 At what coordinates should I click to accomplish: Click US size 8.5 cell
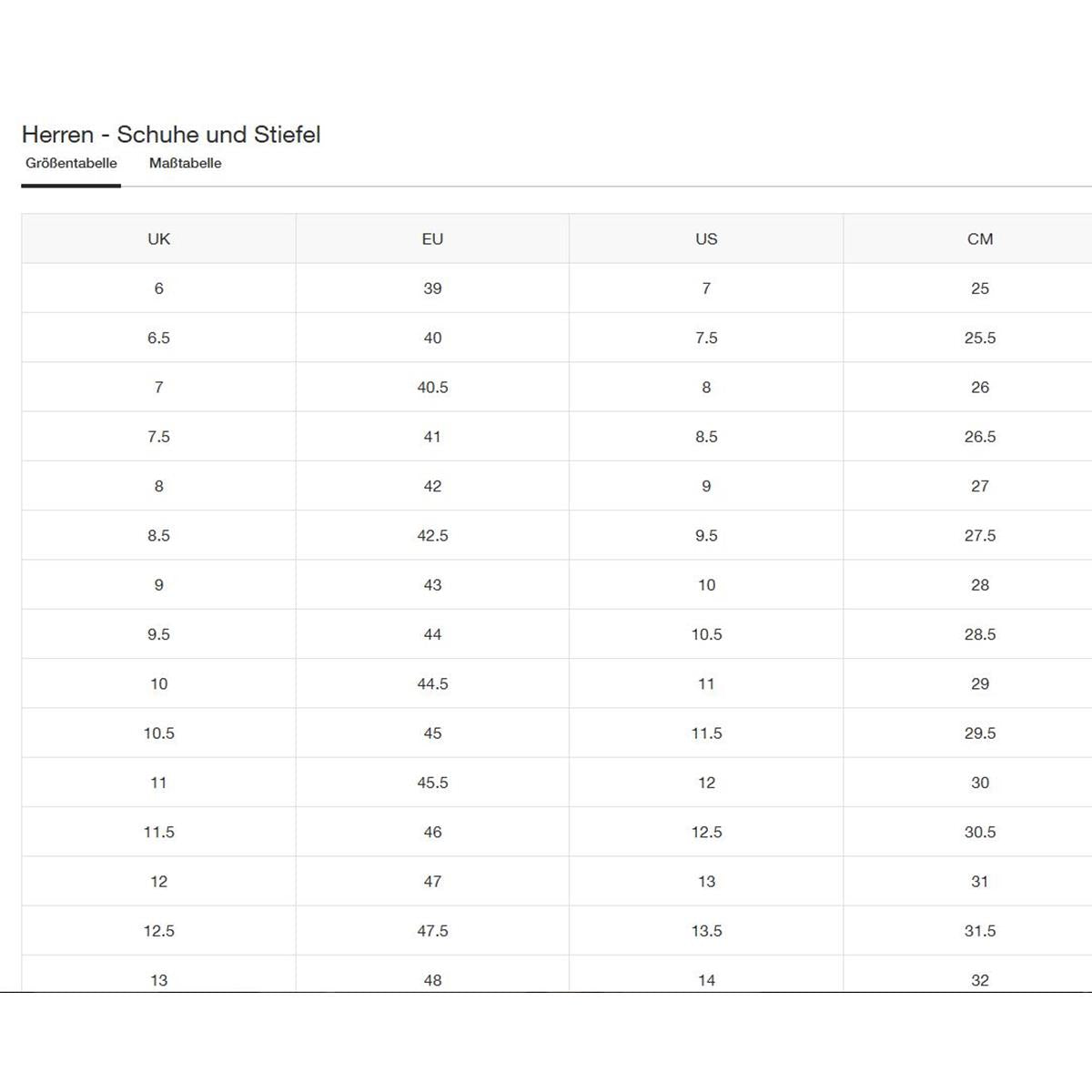coord(706,437)
